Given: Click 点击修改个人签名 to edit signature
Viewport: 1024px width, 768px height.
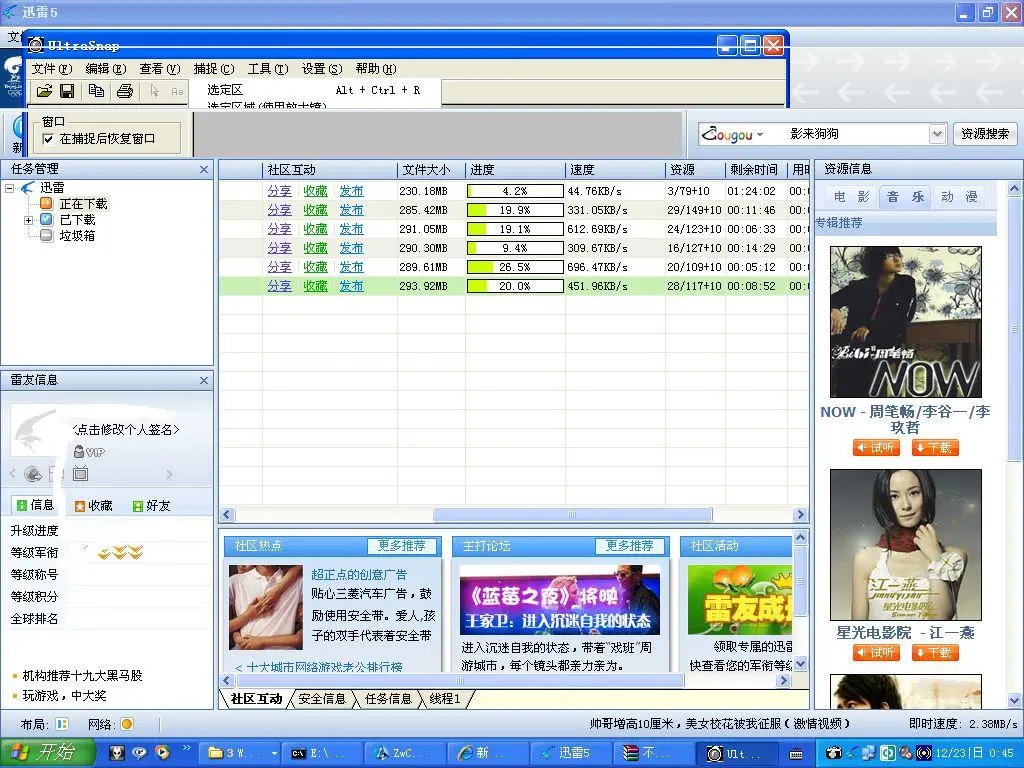Looking at the screenshot, I should pos(125,430).
